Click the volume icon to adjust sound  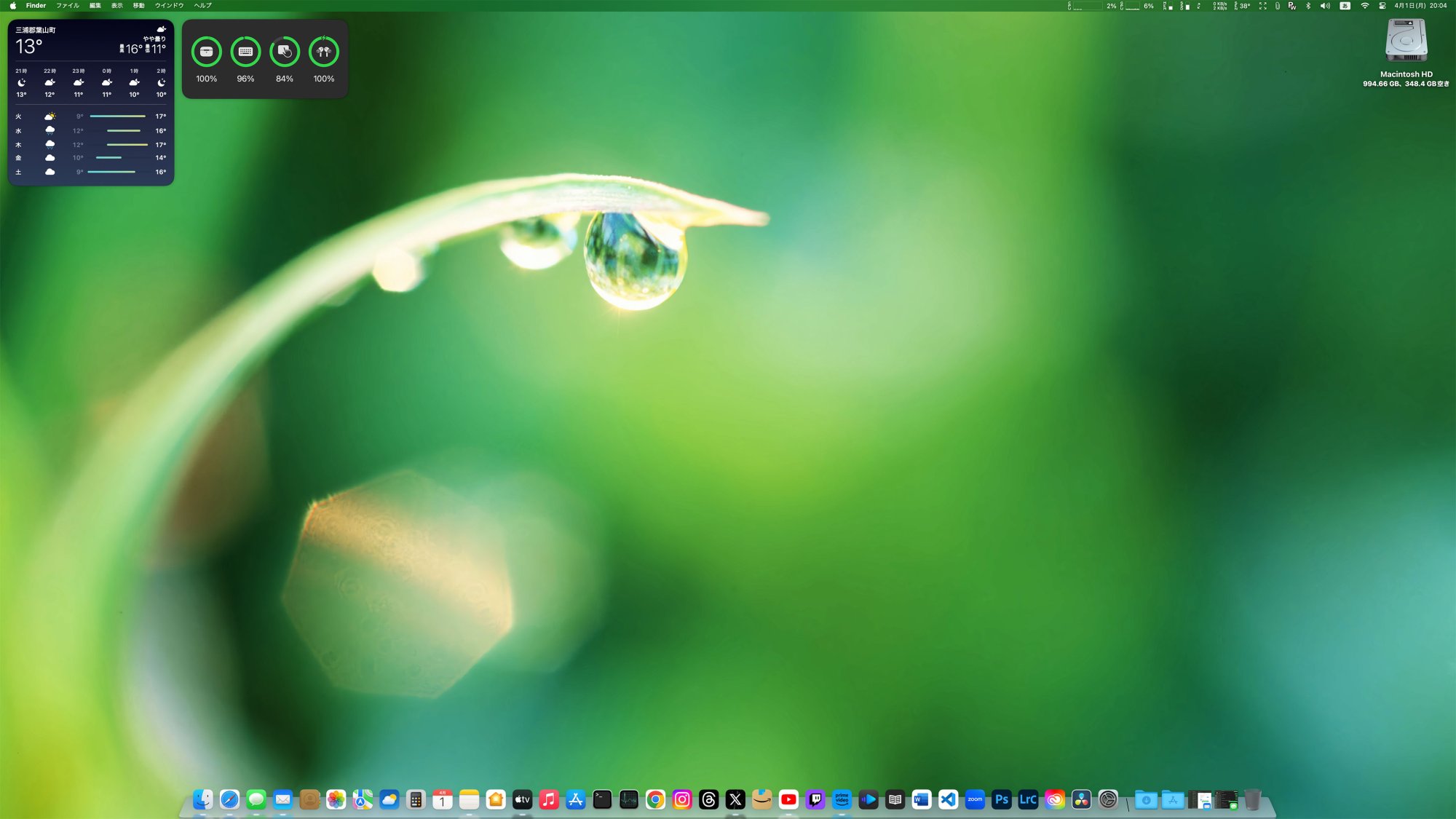pyautogui.click(x=1324, y=5)
